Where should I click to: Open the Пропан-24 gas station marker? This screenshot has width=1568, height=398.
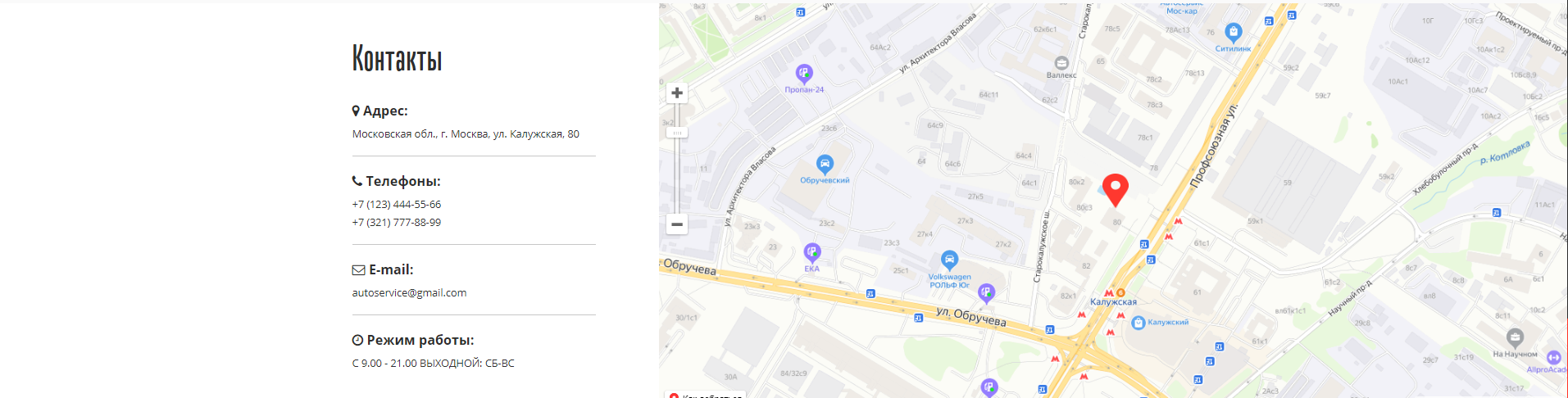[x=805, y=75]
